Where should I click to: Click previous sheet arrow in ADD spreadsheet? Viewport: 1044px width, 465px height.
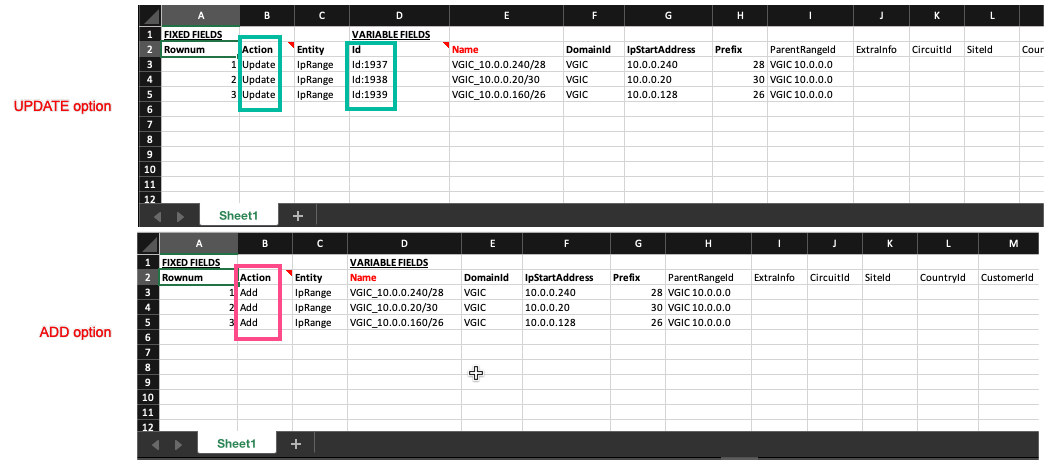point(156,443)
